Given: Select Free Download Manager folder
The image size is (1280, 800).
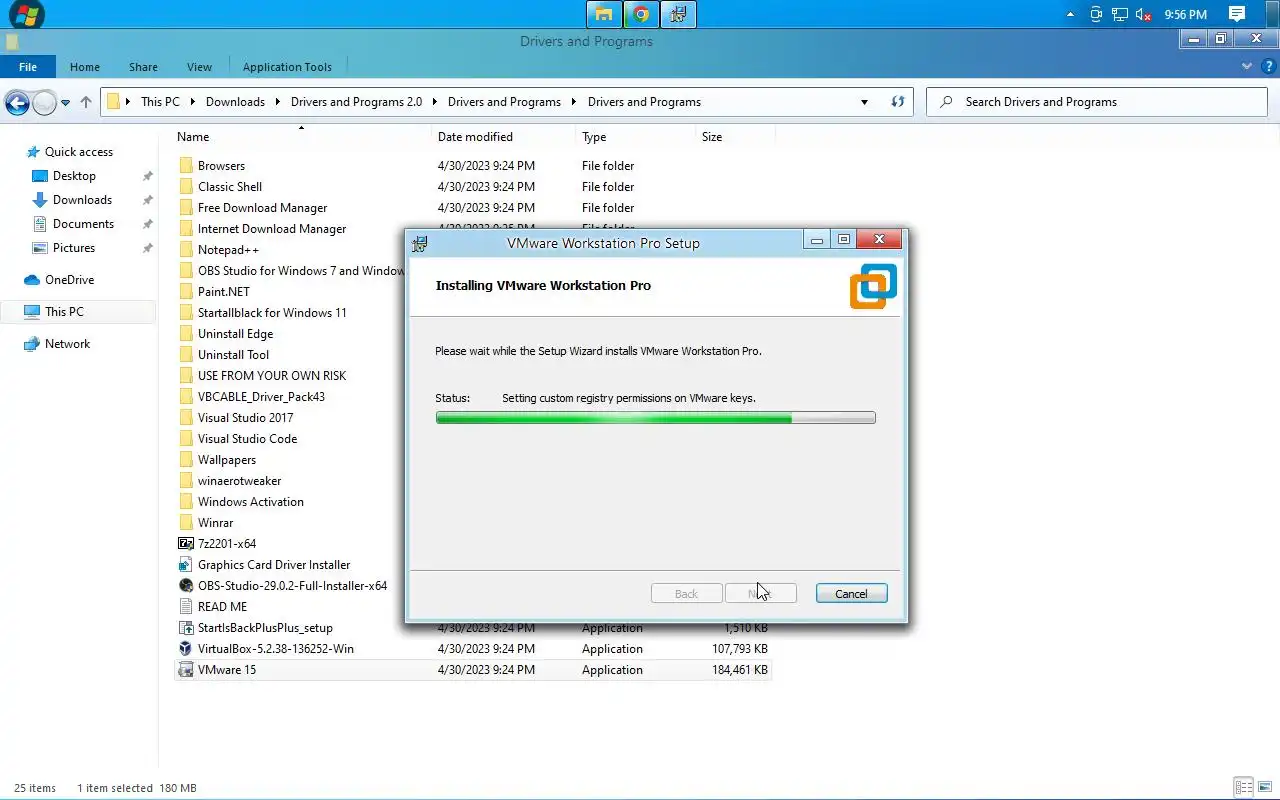Looking at the screenshot, I should [x=262, y=208].
